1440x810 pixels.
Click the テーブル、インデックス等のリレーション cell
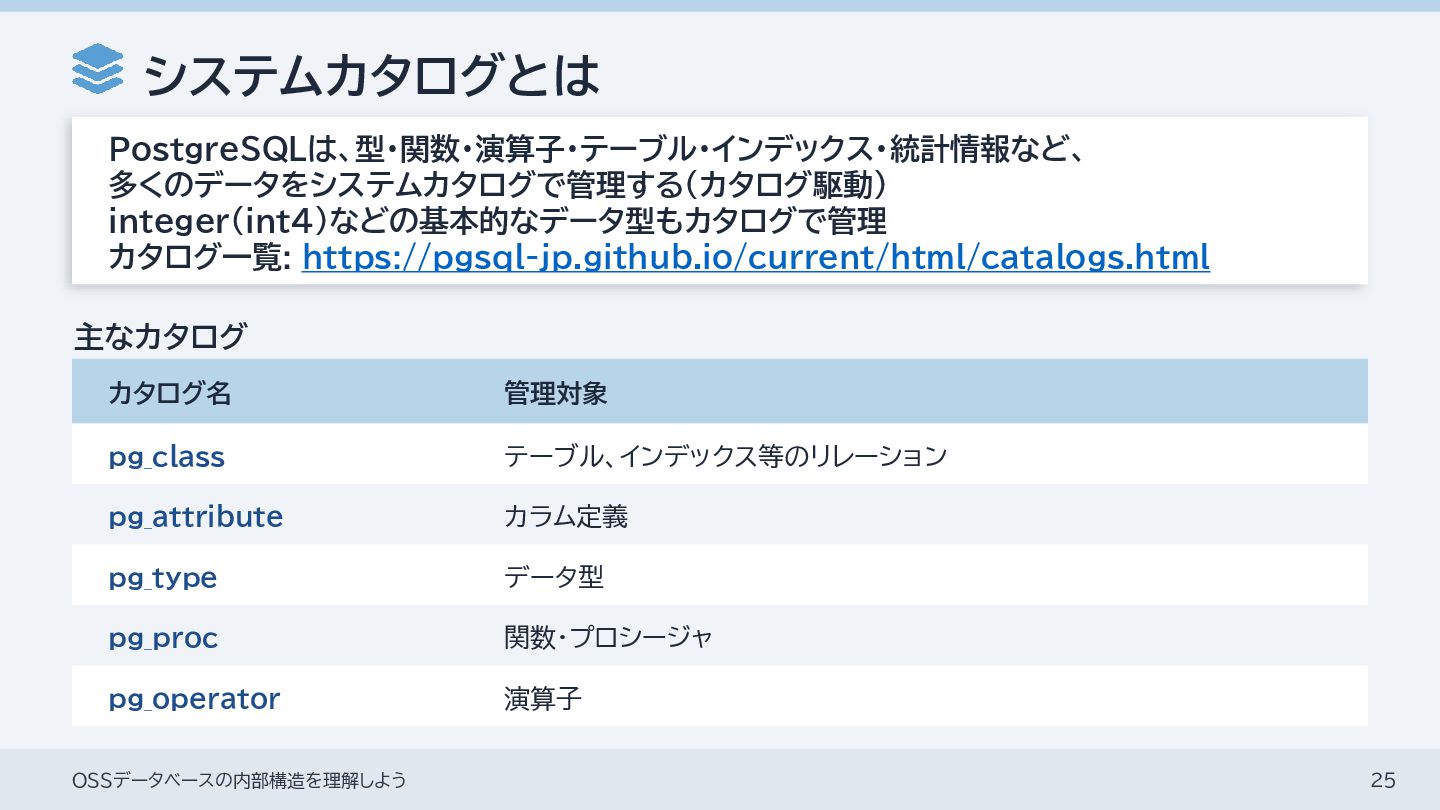pyautogui.click(x=725, y=457)
